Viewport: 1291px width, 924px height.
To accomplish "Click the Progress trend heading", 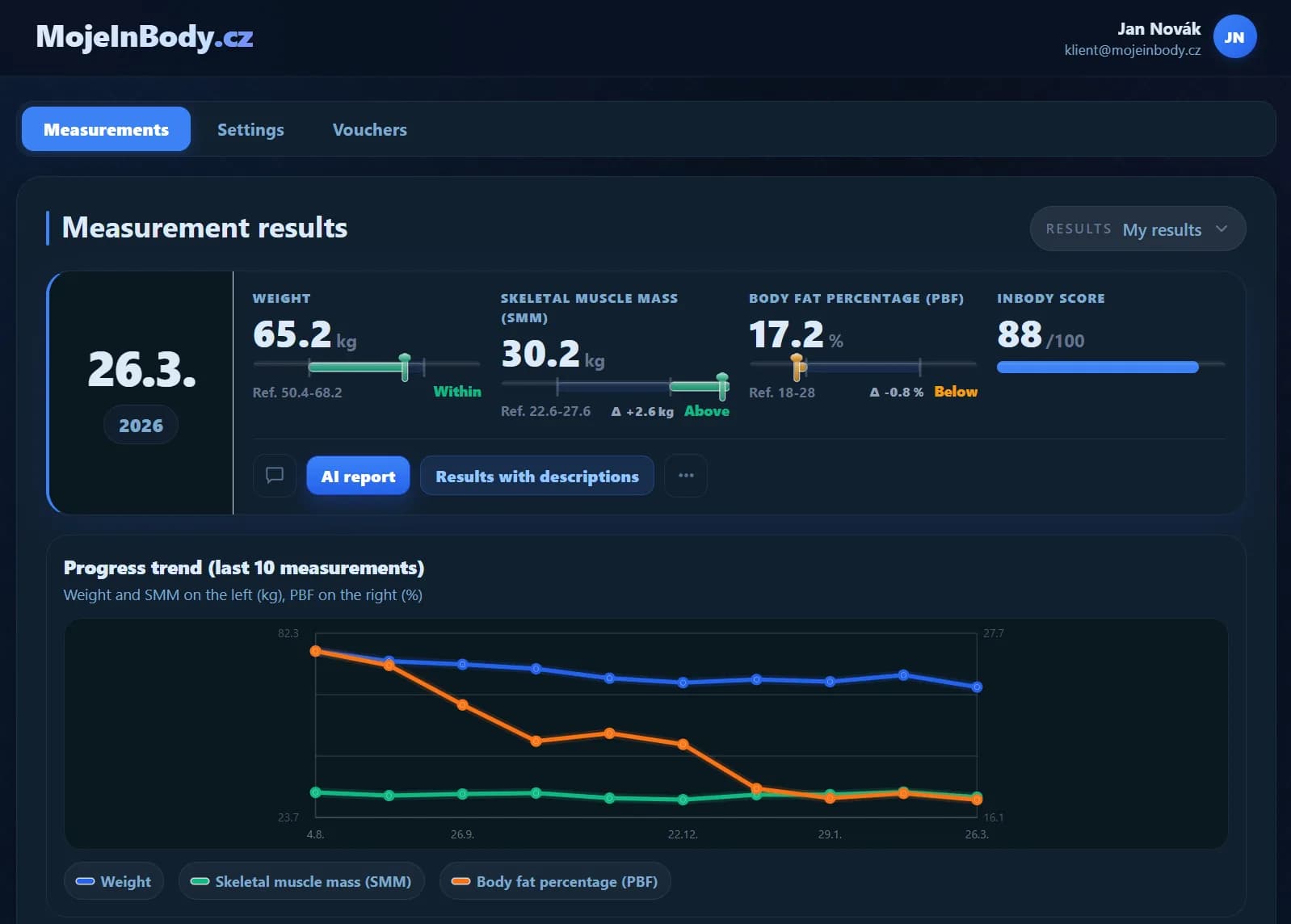I will [x=244, y=568].
